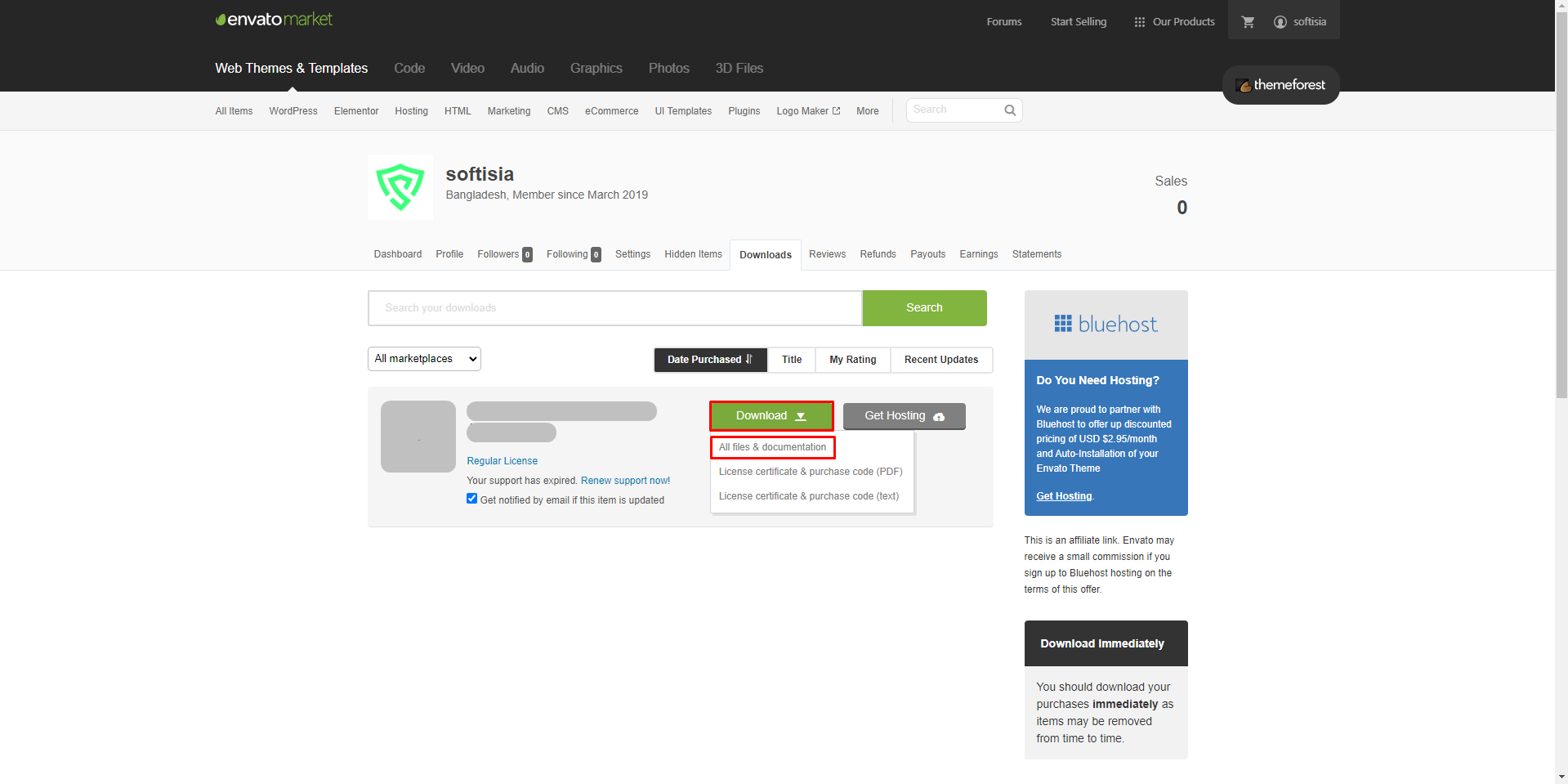The height and width of the screenshot is (784, 1568).
Task: Click the themeforest badge
Action: (1280, 85)
